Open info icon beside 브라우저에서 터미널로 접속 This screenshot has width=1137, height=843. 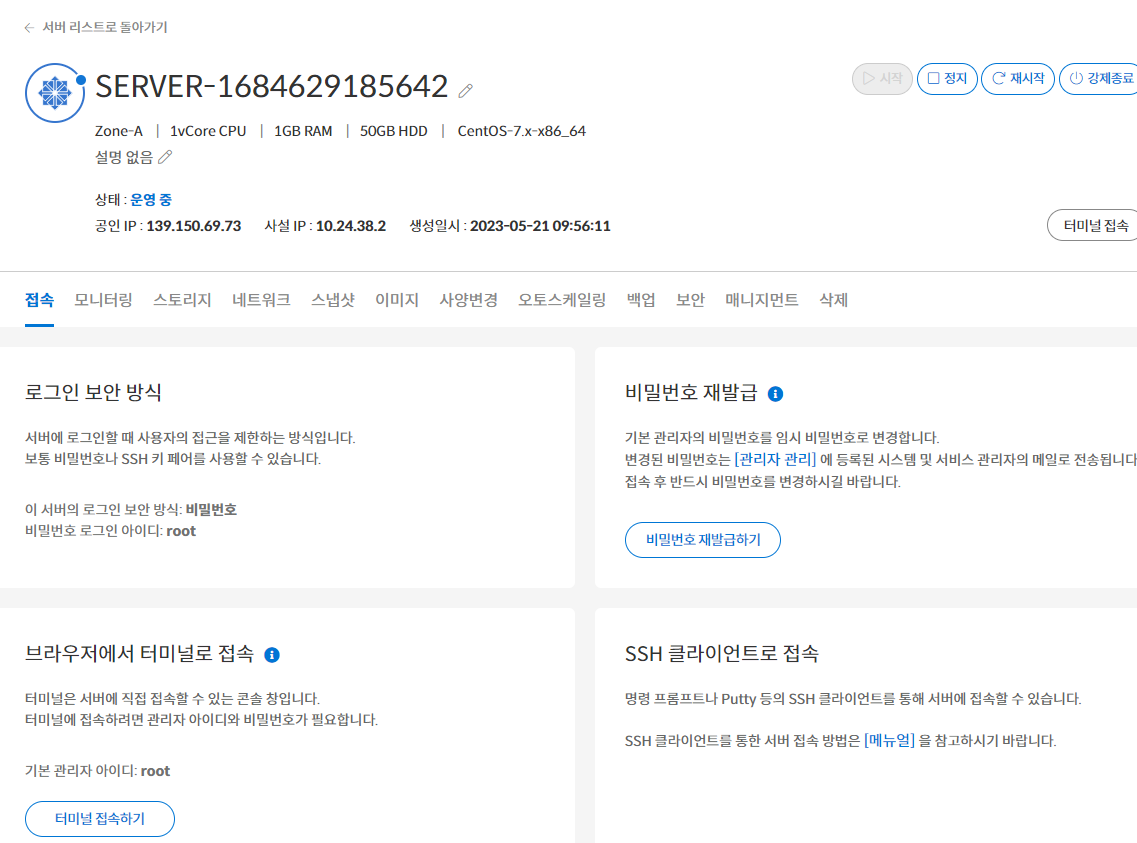(x=272, y=655)
